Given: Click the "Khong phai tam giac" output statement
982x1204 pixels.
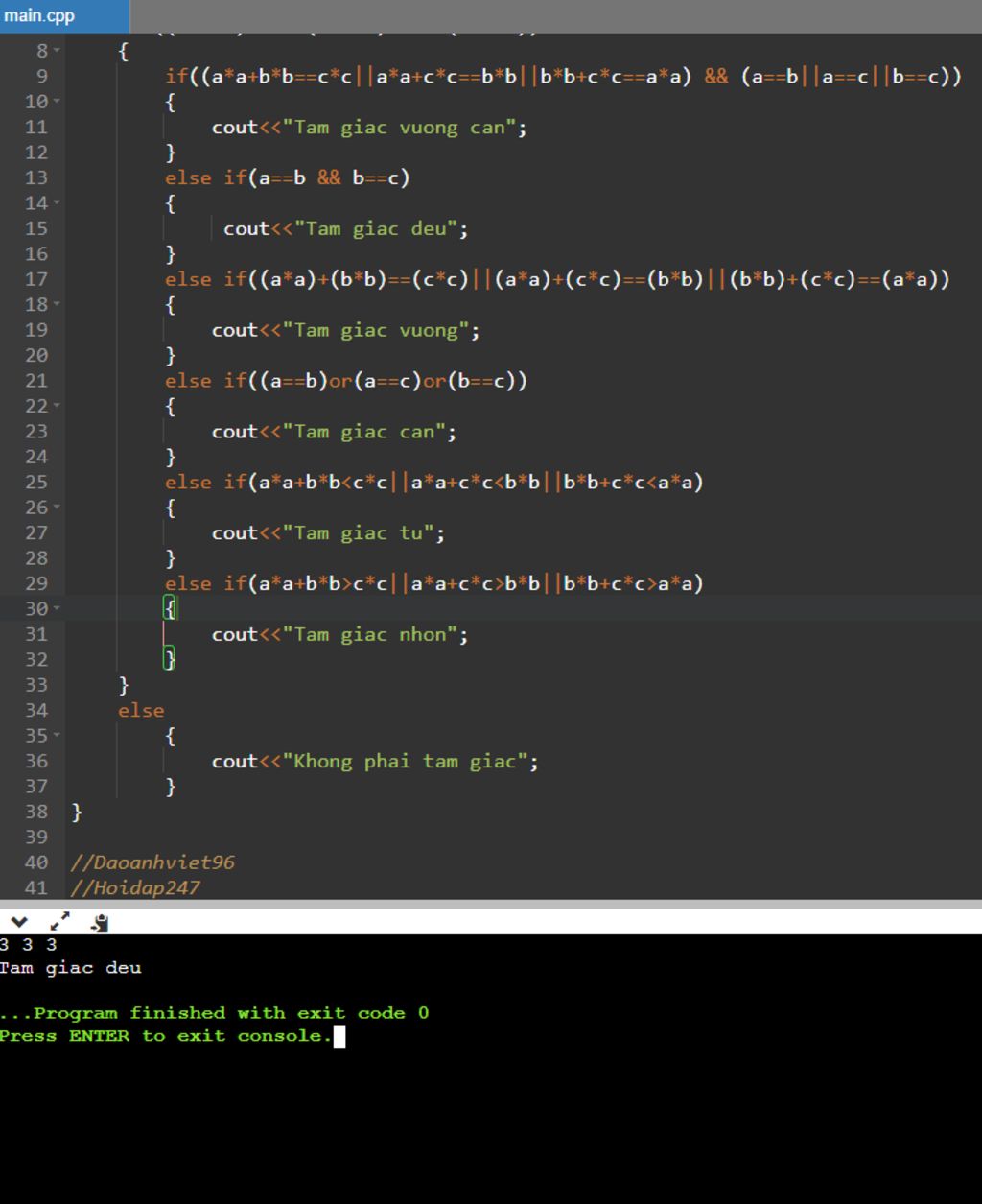Looking at the screenshot, I should [x=374, y=762].
